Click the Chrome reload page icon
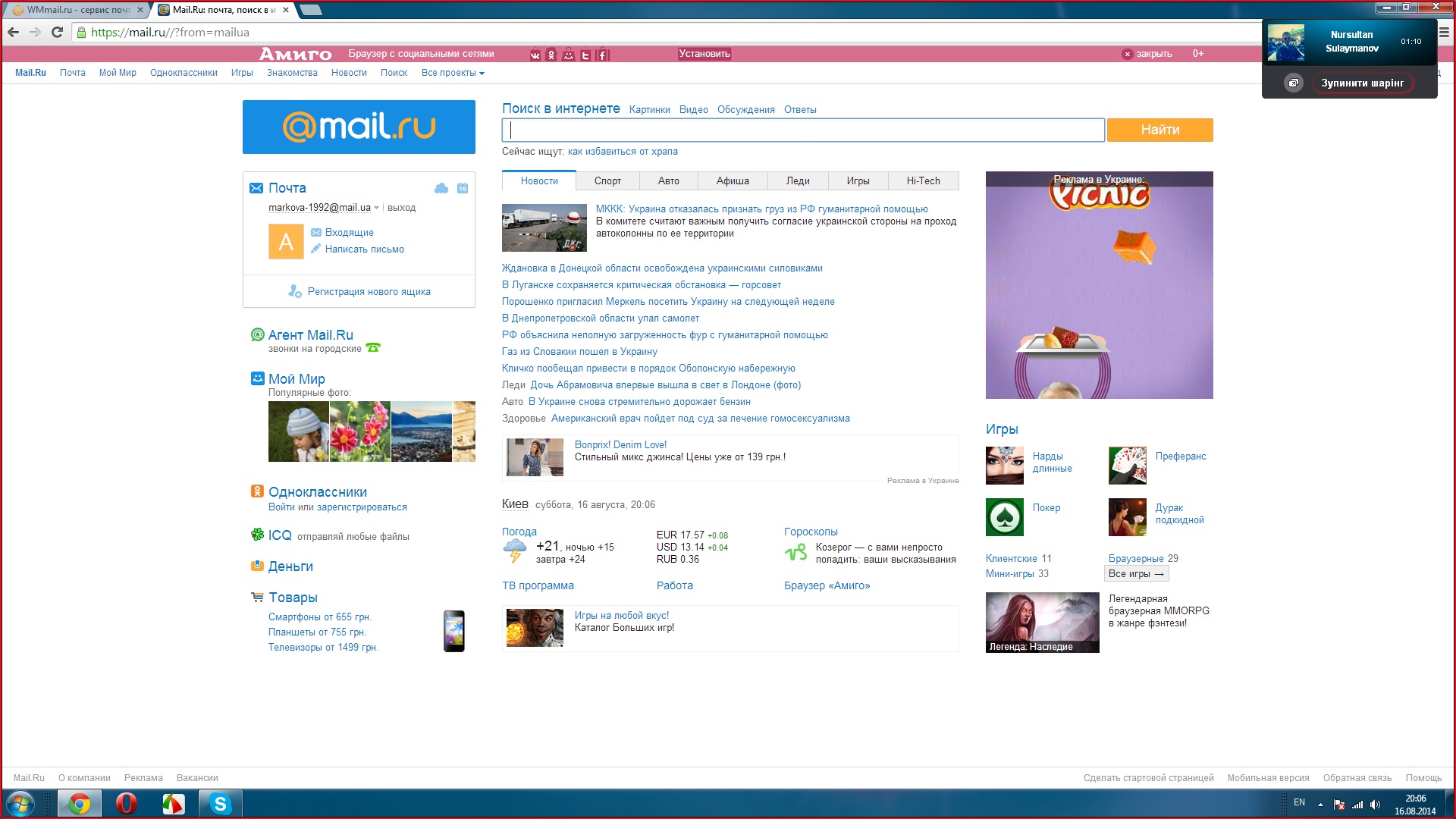Image resolution: width=1456 pixels, height=819 pixels. pos(57,32)
